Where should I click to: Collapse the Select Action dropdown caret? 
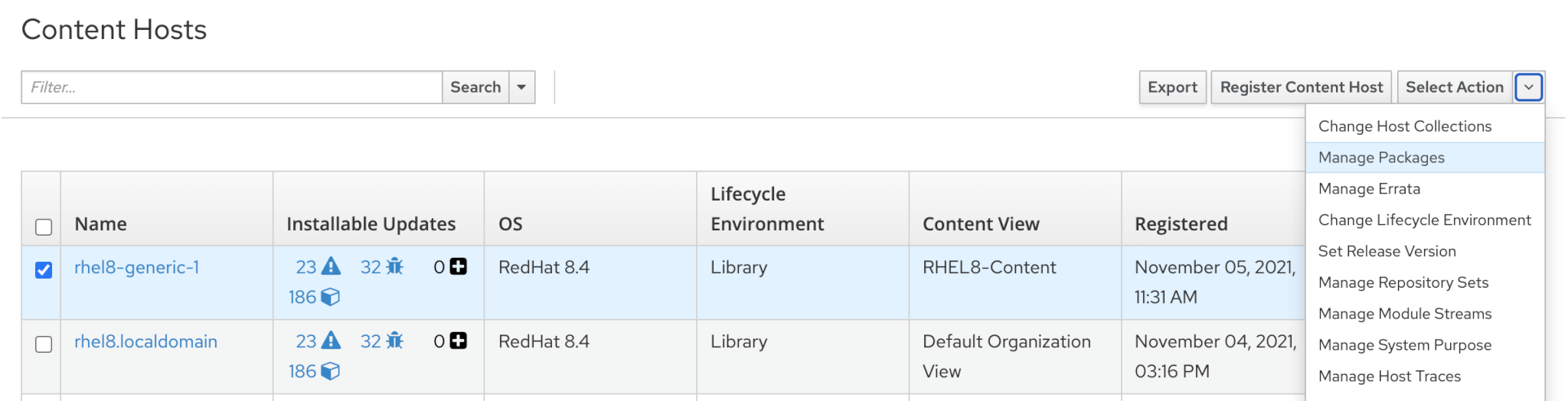pos(1528,87)
